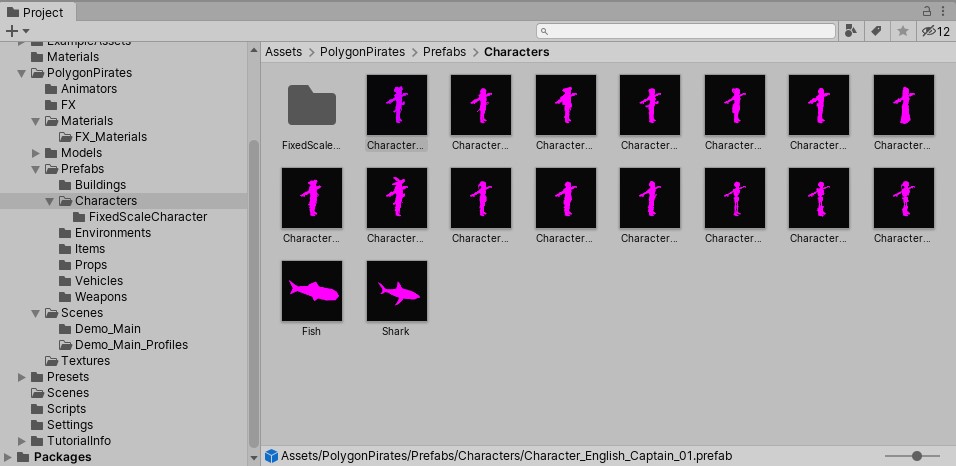Collapse the Materials folder containing FX_Materials
This screenshot has width=956, height=466.
(36, 121)
